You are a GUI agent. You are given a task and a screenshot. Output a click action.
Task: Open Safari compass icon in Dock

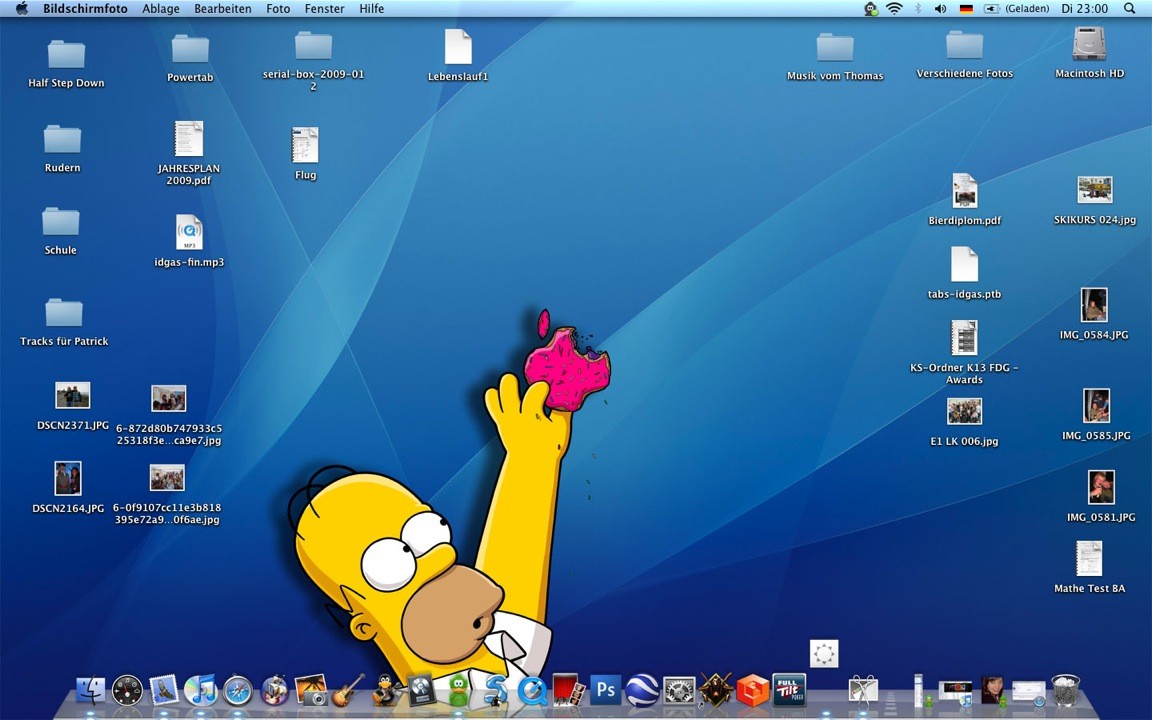pyautogui.click(x=237, y=691)
